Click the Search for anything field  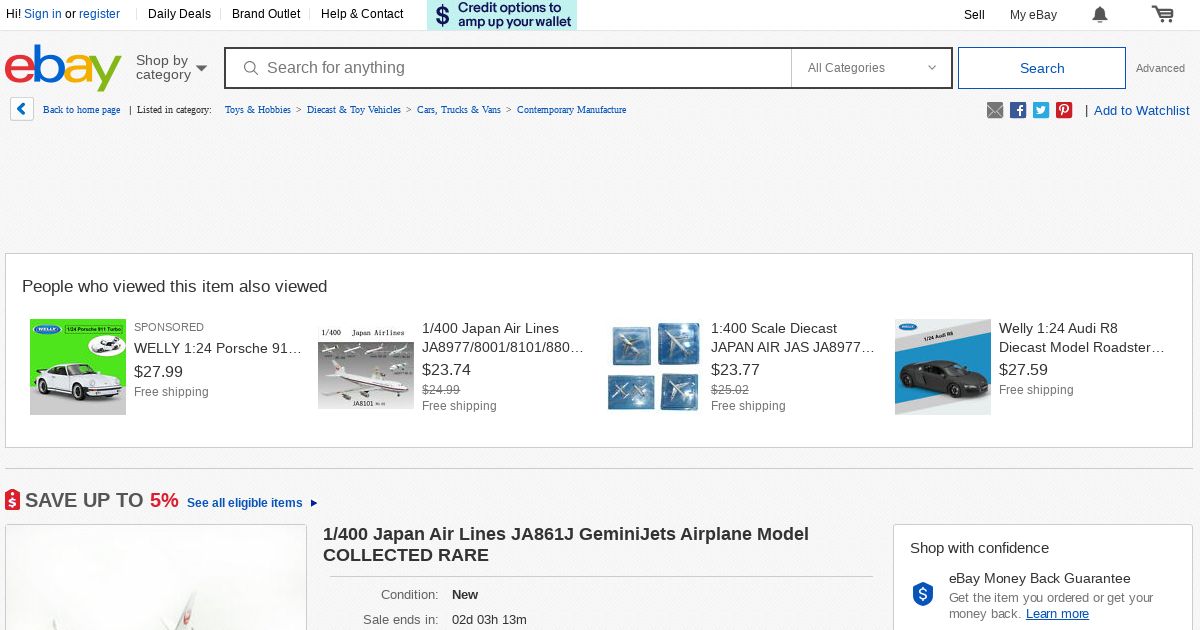click(x=508, y=68)
